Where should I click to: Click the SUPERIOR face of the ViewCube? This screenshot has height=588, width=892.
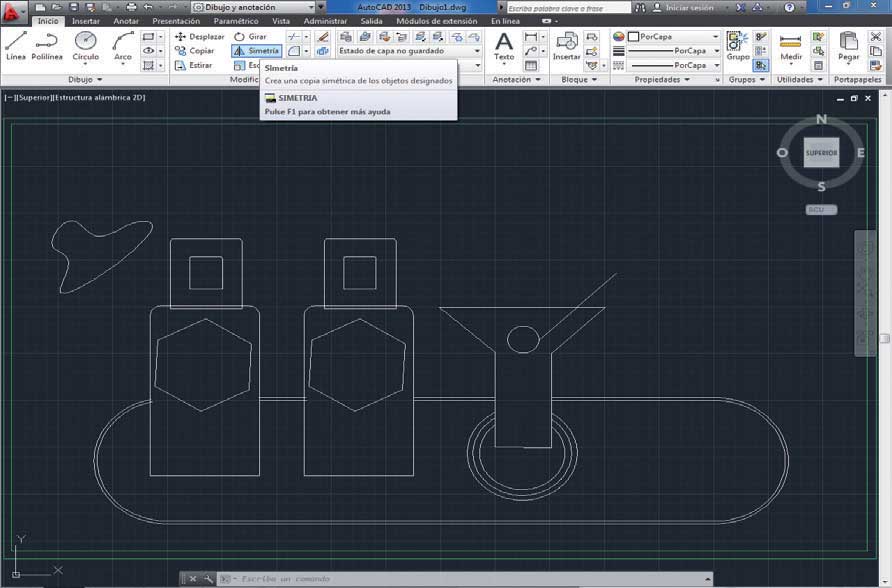[x=821, y=153]
